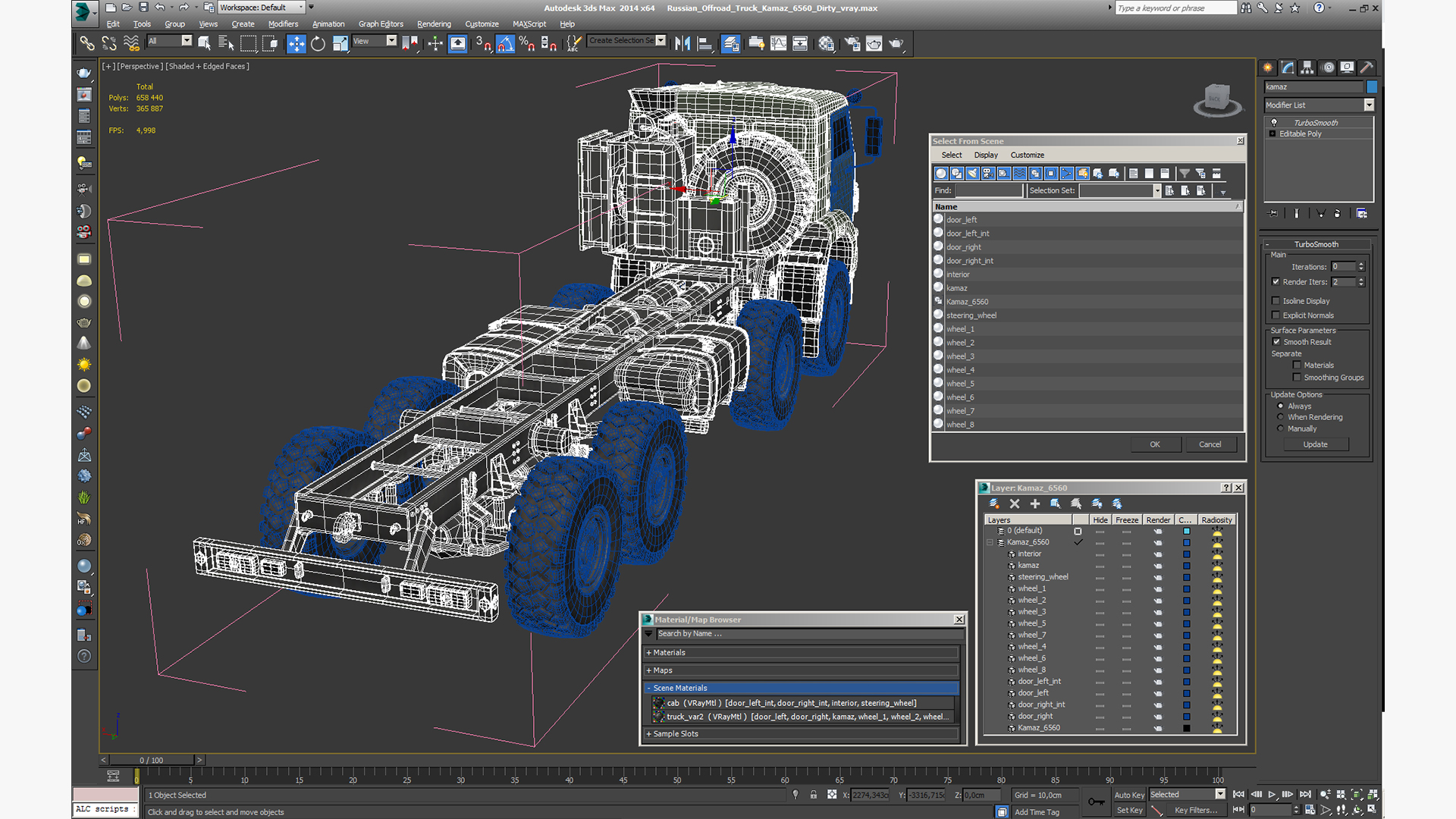Toggle Display Geometry filter in Select From Scene

click(x=941, y=174)
